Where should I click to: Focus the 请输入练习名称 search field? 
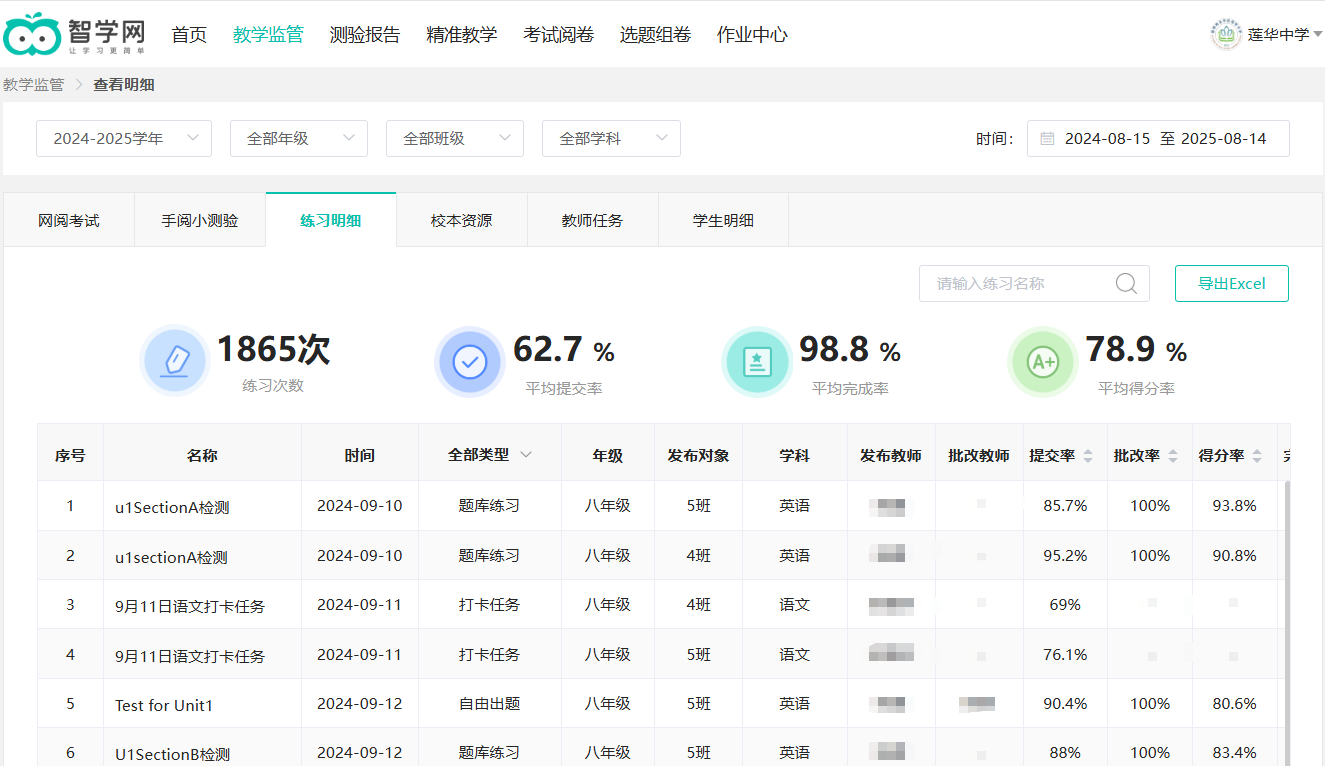(1015, 284)
